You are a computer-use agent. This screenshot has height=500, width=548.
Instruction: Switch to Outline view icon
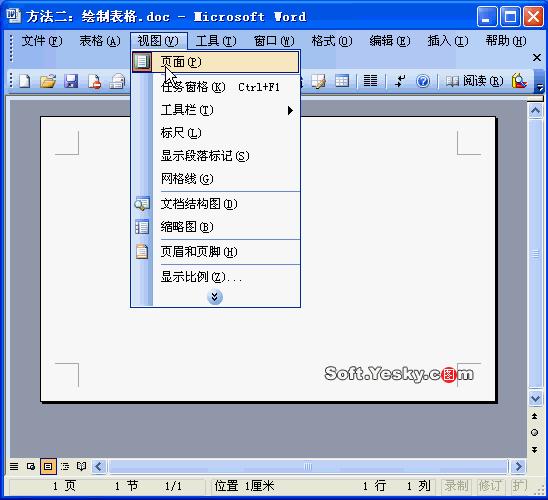(x=65, y=466)
